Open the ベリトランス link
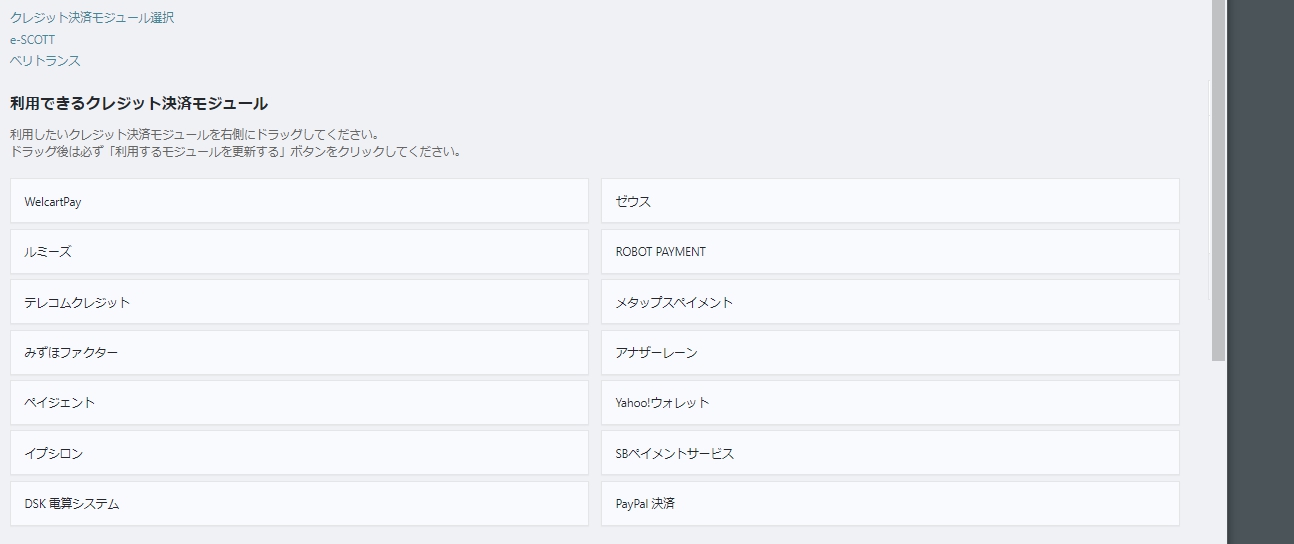The image size is (1294, 544). point(45,61)
